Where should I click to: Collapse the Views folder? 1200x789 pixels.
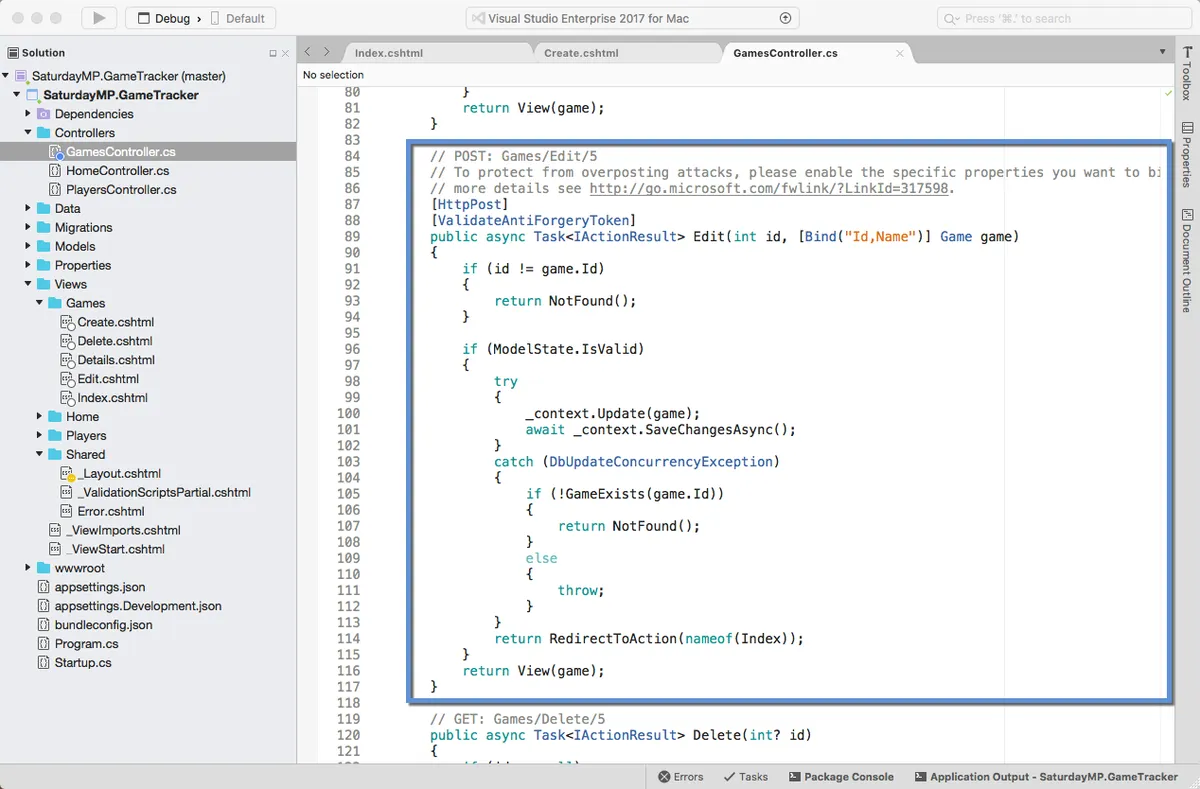[29, 284]
